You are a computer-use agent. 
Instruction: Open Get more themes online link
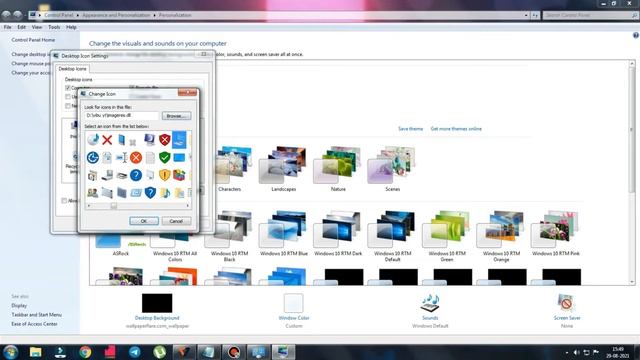pyautogui.click(x=456, y=129)
